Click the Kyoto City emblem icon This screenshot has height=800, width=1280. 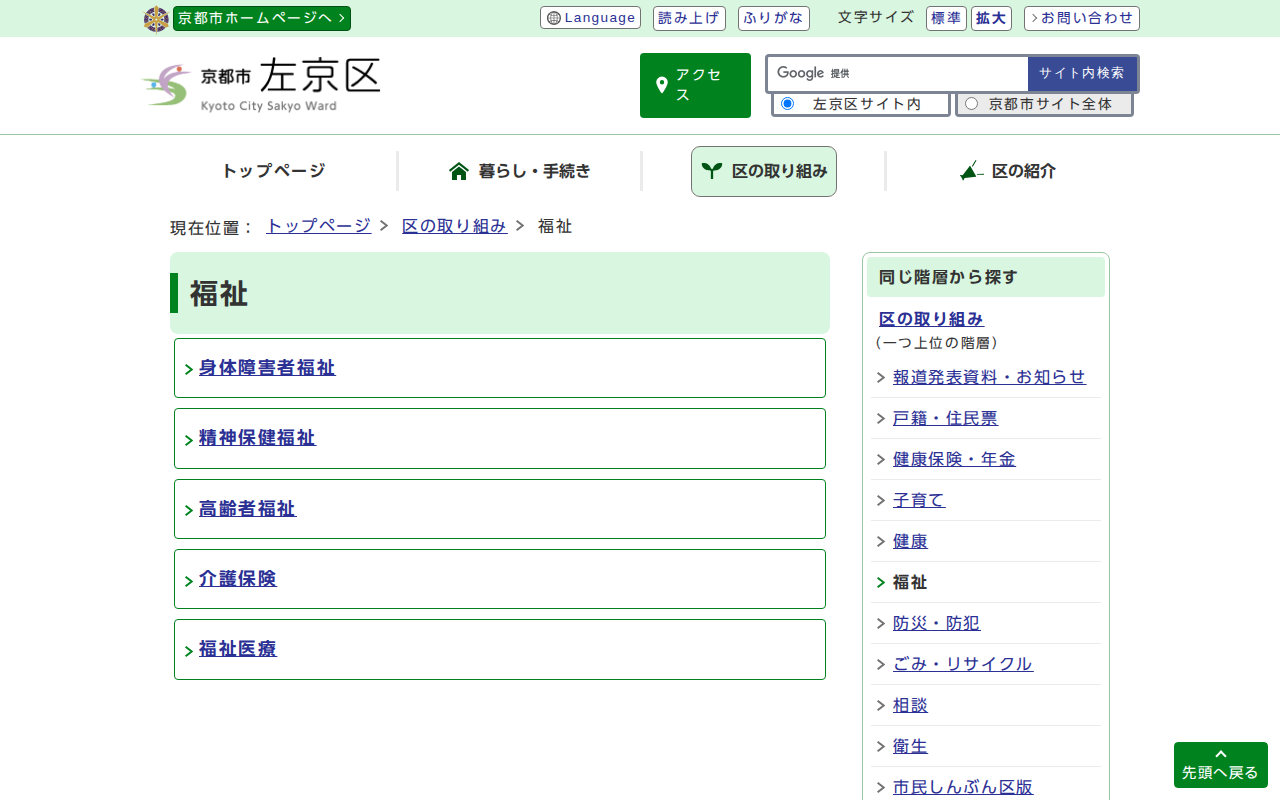(x=156, y=19)
